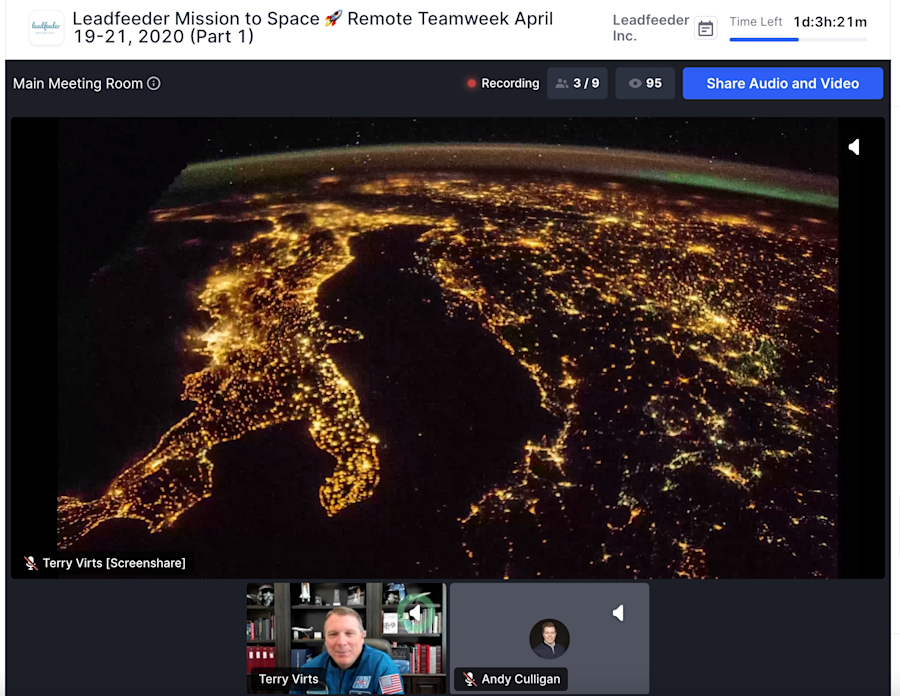This screenshot has width=900, height=696.
Task: Expand the Main Meeting Room header
Action: pyautogui.click(x=80, y=84)
